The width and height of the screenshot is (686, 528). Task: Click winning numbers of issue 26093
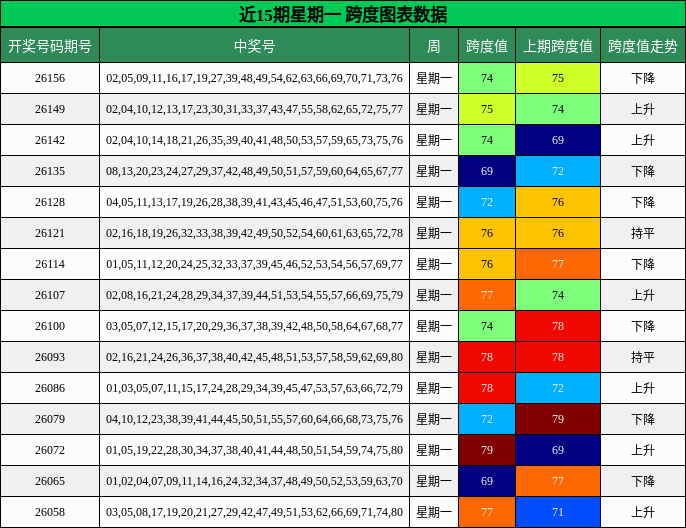coord(255,358)
